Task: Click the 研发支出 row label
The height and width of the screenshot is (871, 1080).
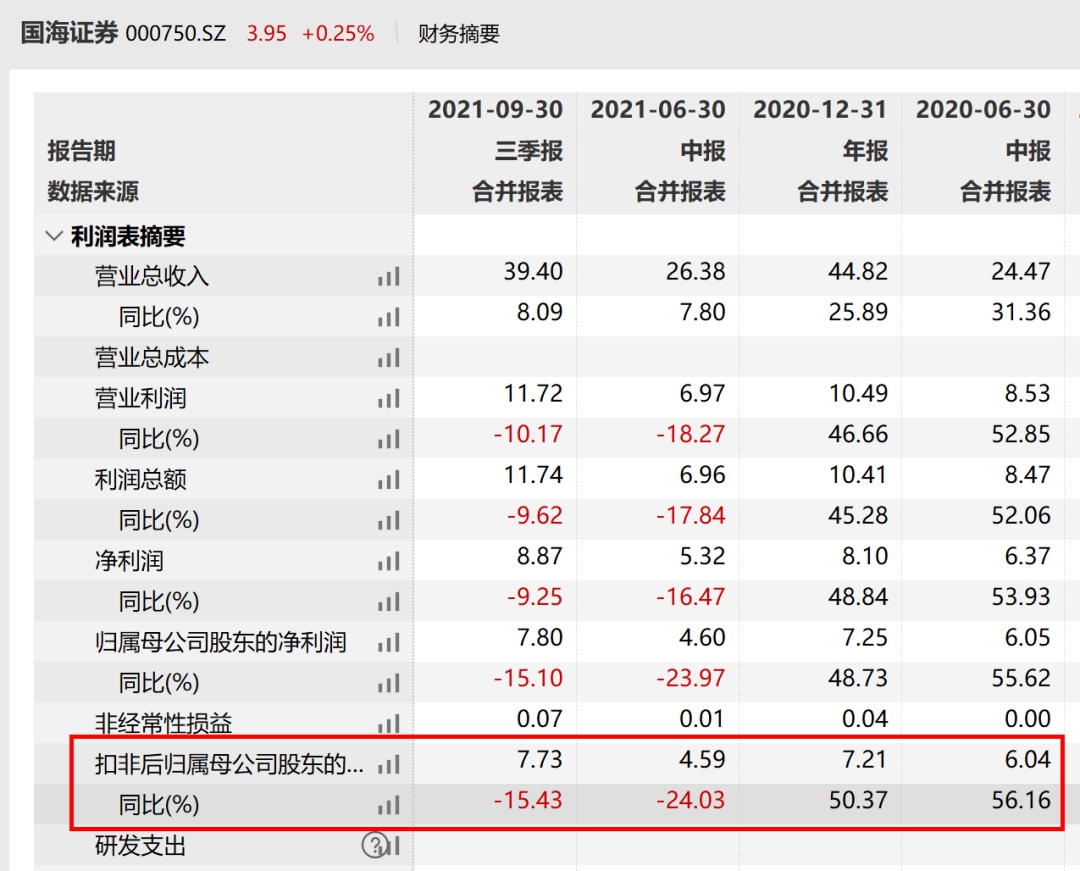Action: [x=141, y=846]
